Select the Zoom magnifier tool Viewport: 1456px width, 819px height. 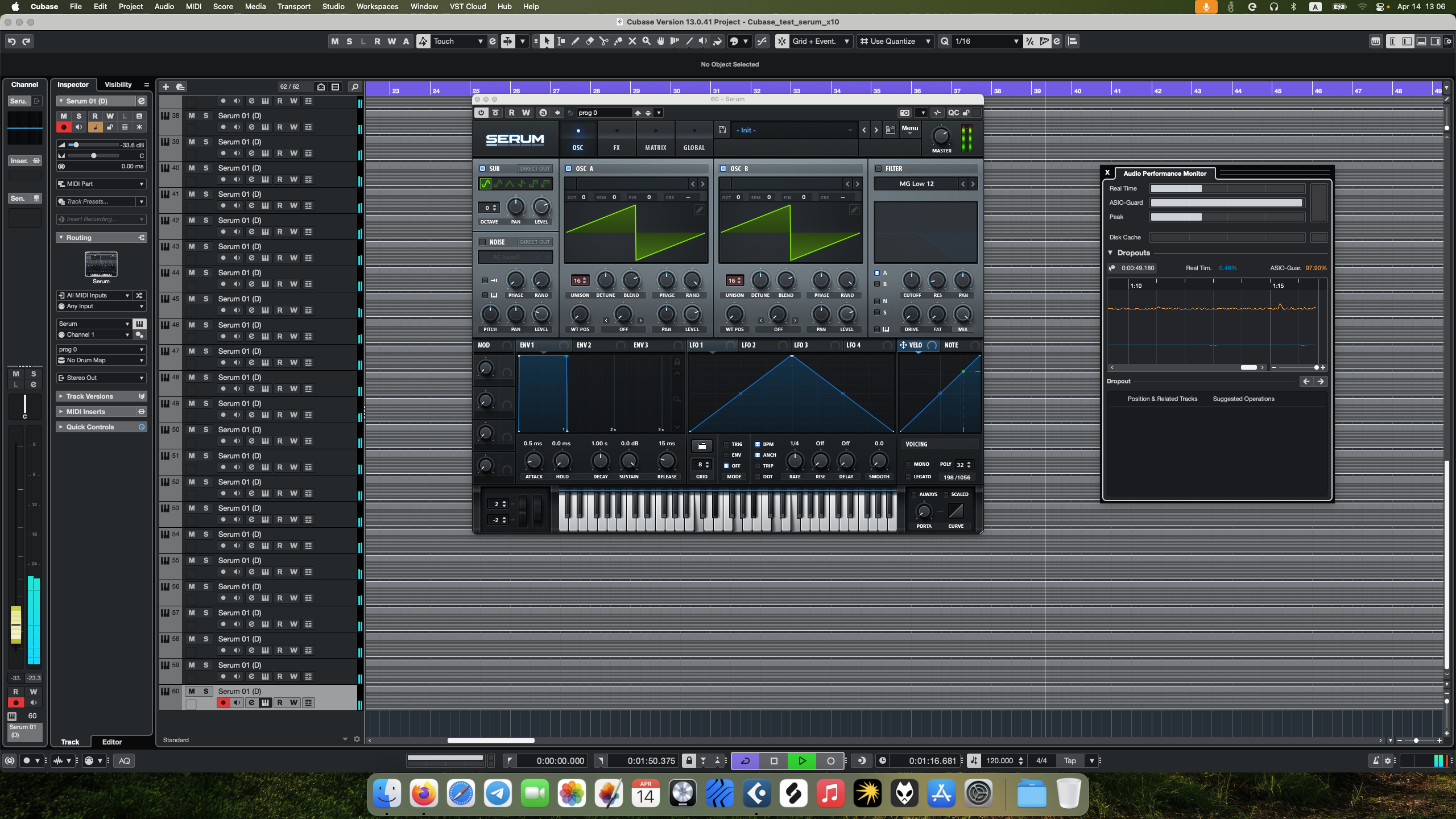[x=646, y=41]
